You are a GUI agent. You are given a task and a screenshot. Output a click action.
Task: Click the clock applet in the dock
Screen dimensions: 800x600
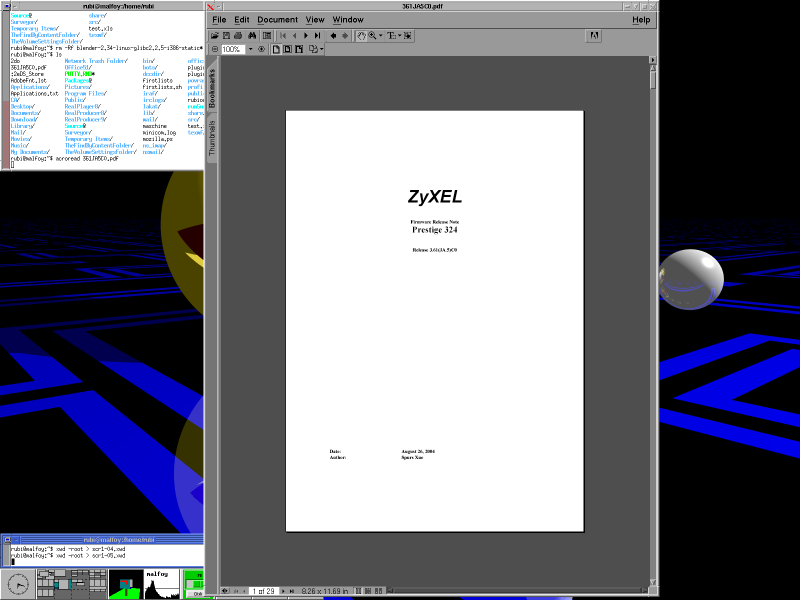click(18, 584)
